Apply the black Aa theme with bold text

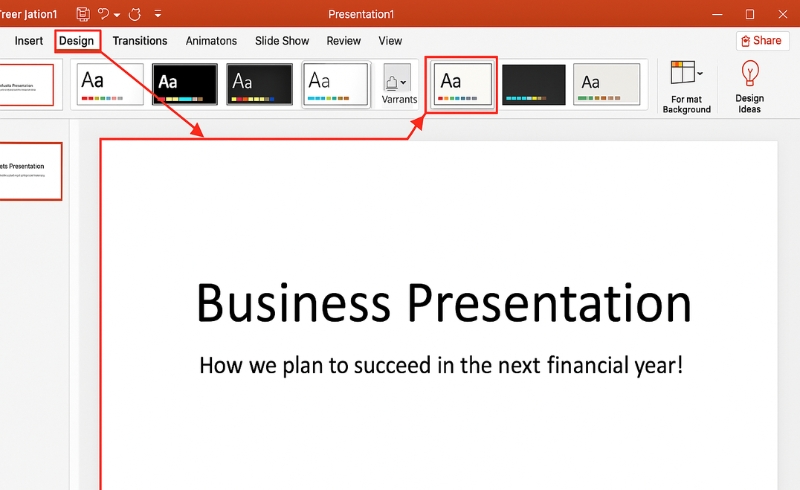pos(185,84)
